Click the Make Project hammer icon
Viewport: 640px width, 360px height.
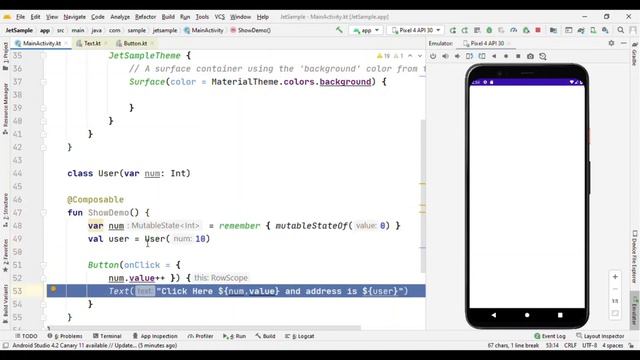click(339, 30)
